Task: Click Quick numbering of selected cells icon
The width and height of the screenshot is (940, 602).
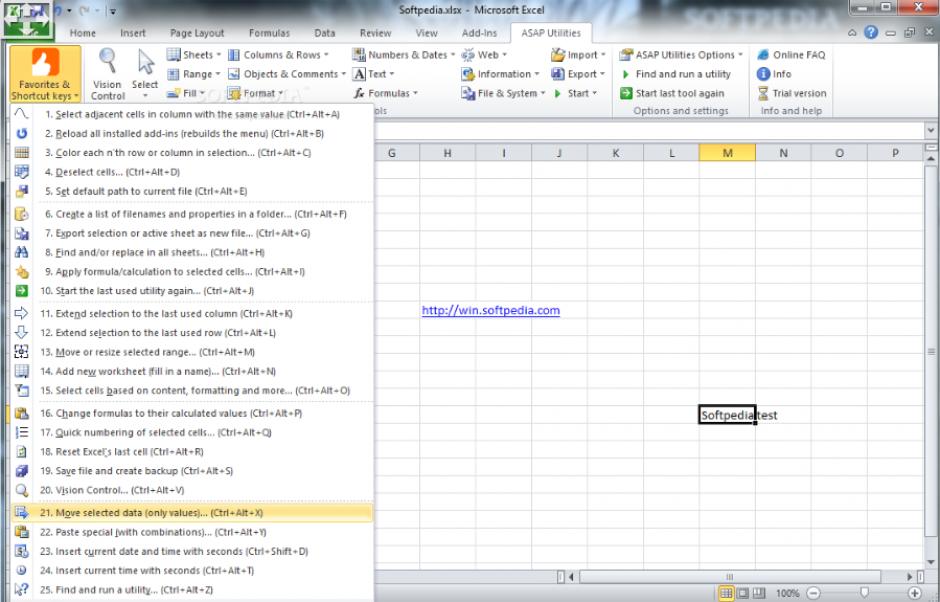Action: pos(22,432)
